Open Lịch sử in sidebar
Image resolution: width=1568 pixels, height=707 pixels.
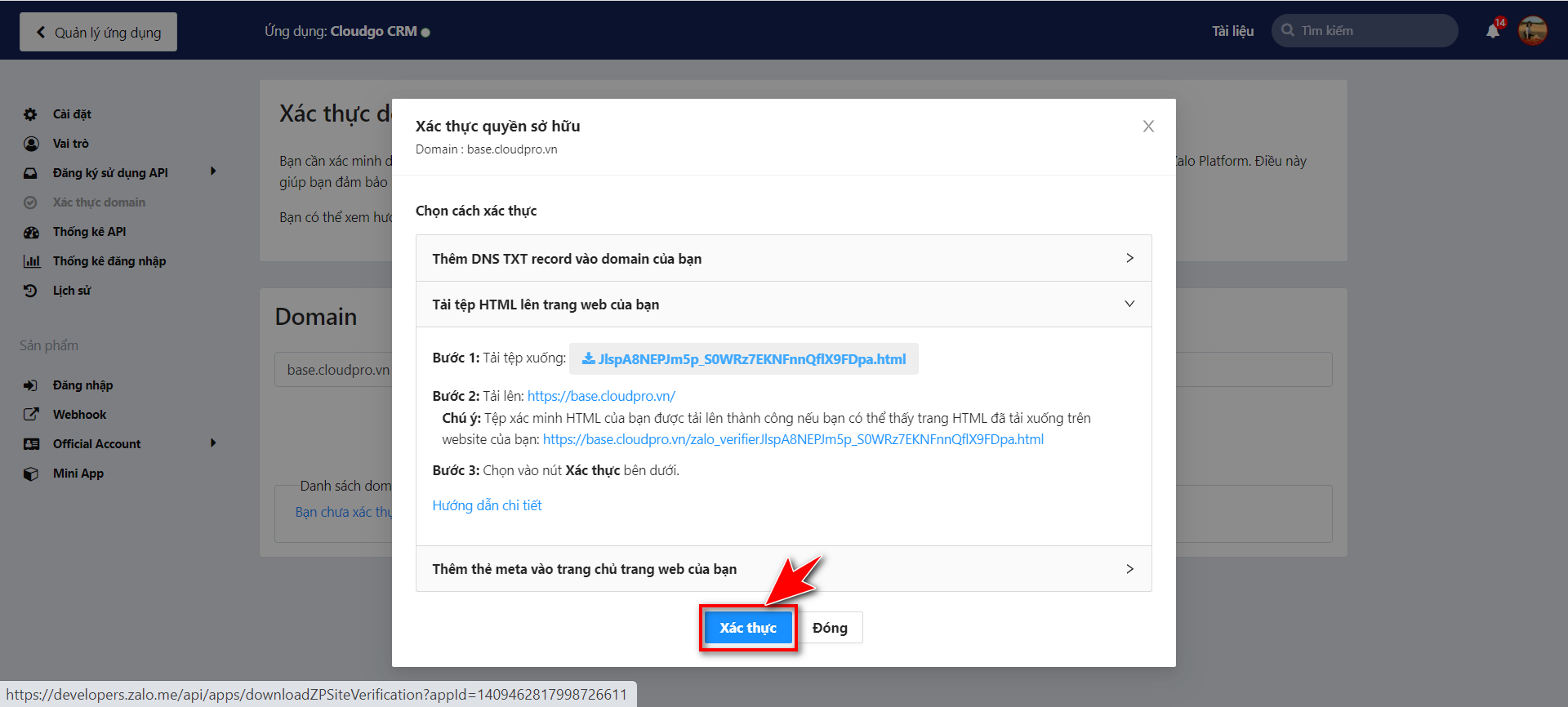72,291
